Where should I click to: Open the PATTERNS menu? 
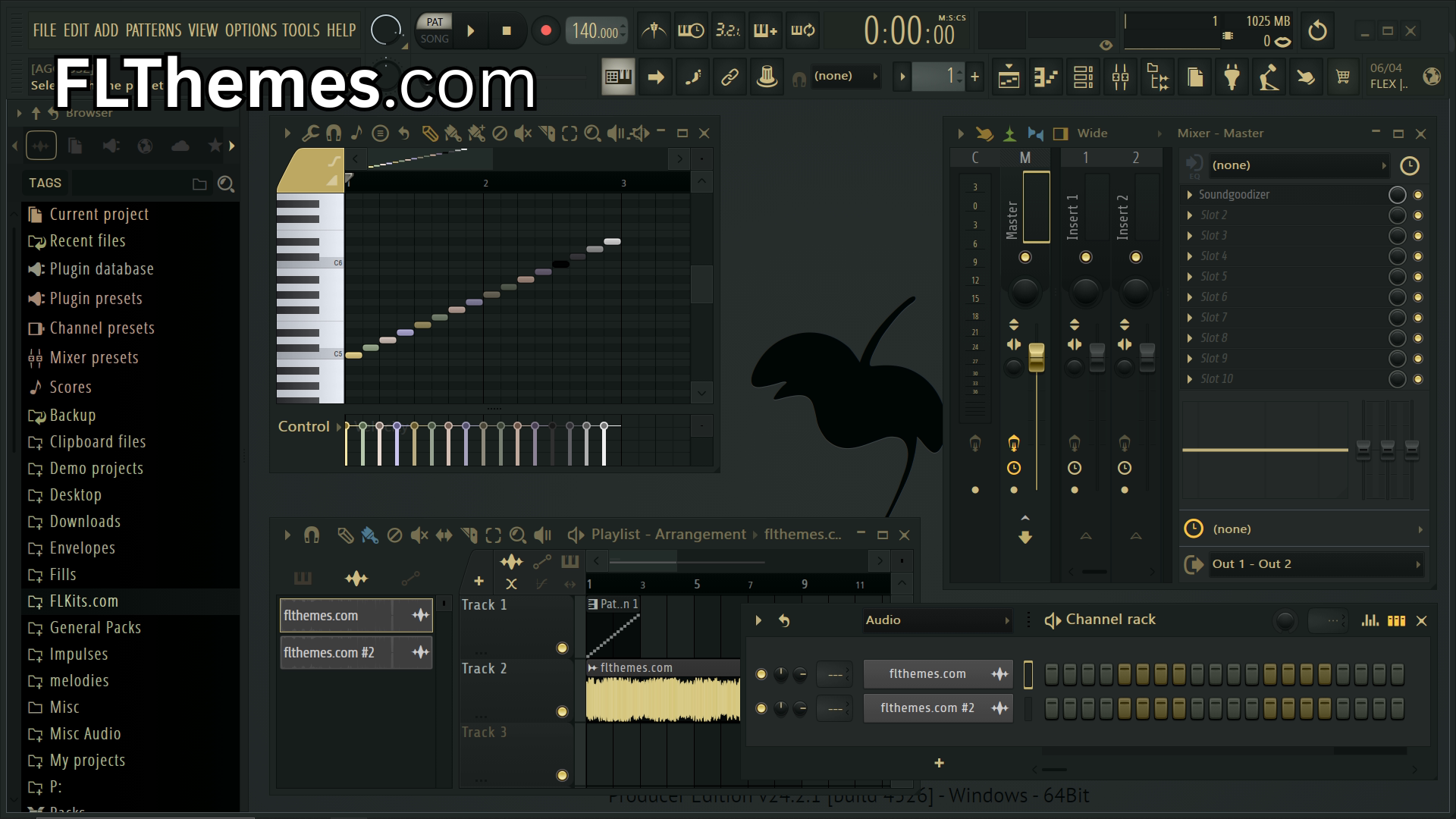pyautogui.click(x=153, y=30)
